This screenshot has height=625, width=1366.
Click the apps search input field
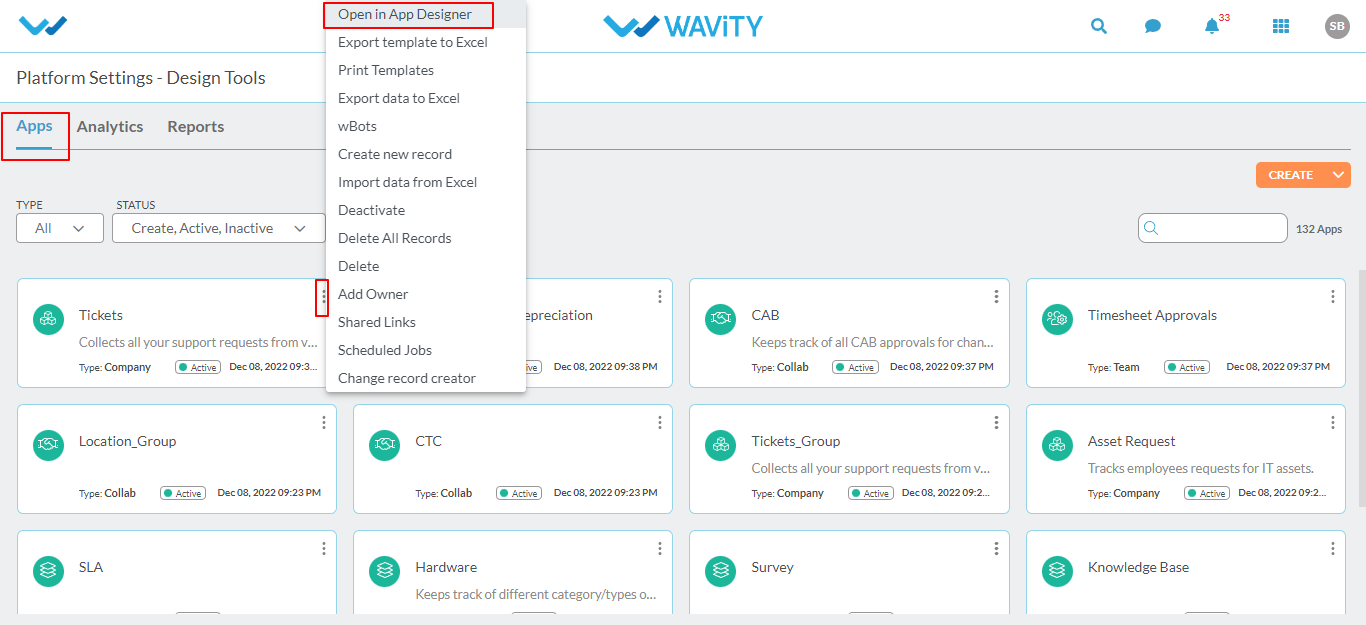[1212, 228]
